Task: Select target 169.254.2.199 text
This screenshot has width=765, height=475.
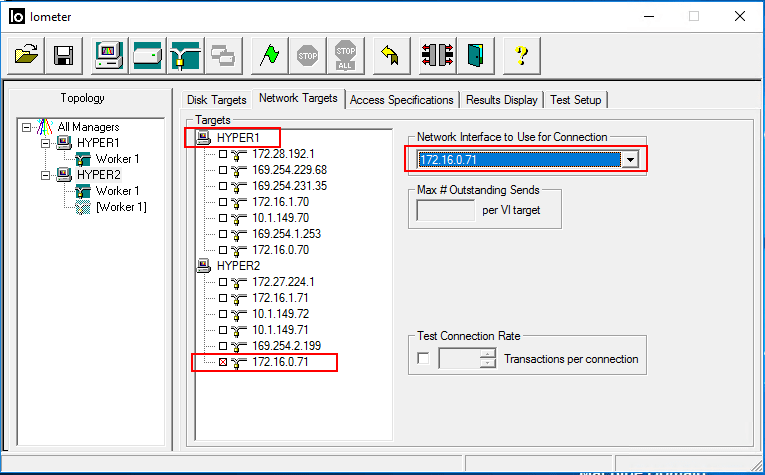Action: coord(286,346)
